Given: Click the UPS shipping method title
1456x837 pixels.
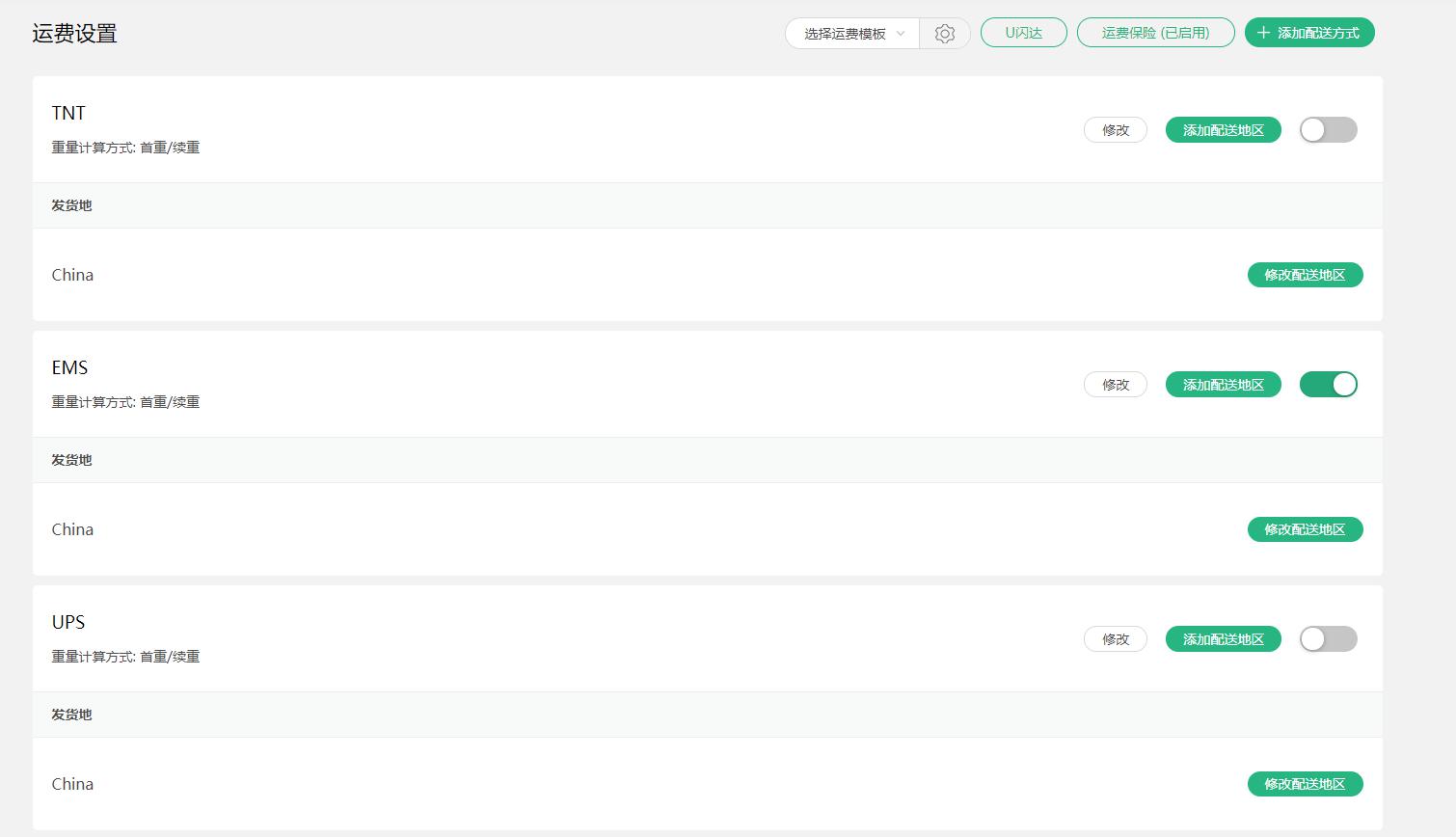Looking at the screenshot, I should pyautogui.click(x=68, y=622).
